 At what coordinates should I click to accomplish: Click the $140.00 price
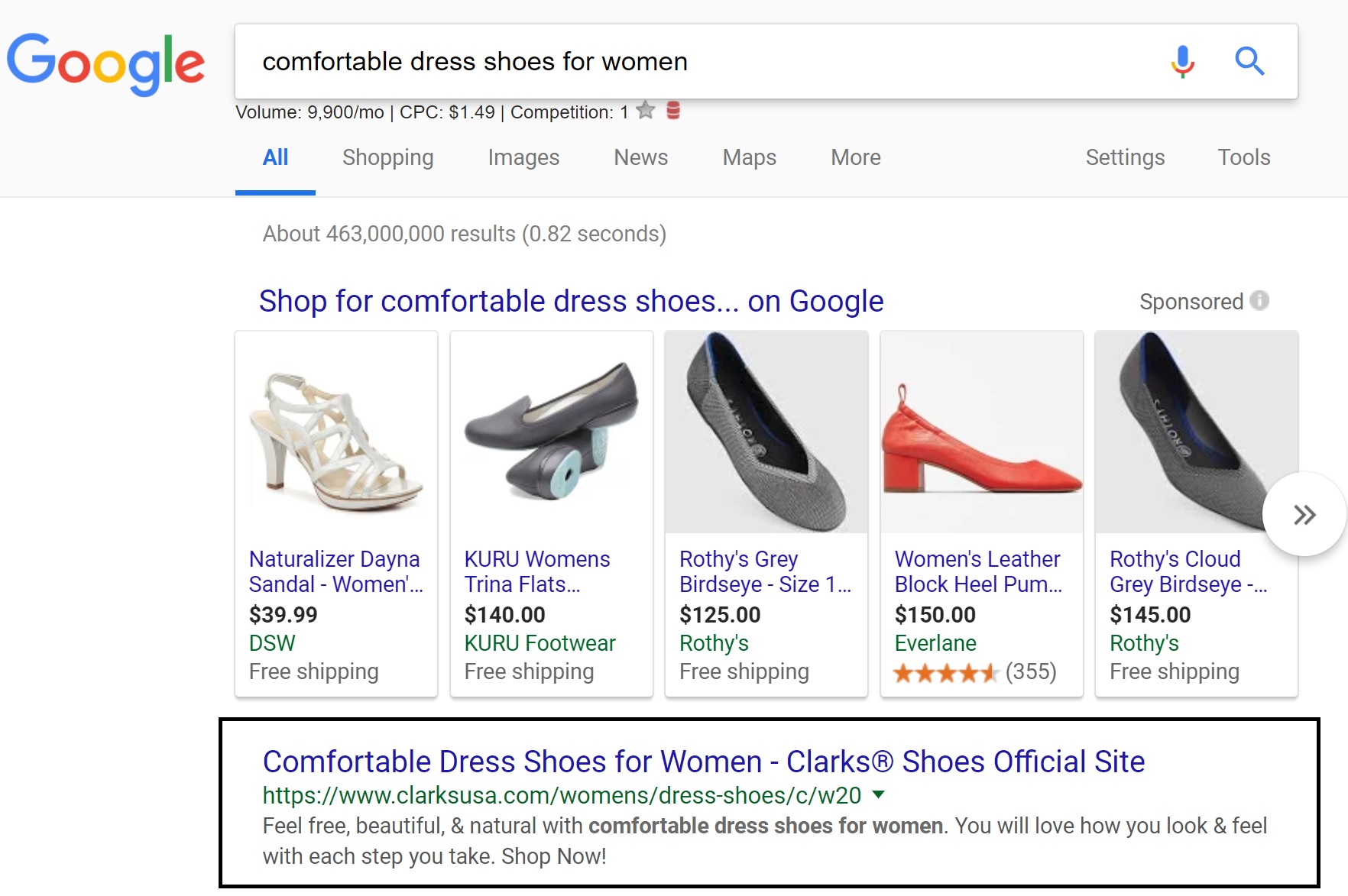click(504, 614)
